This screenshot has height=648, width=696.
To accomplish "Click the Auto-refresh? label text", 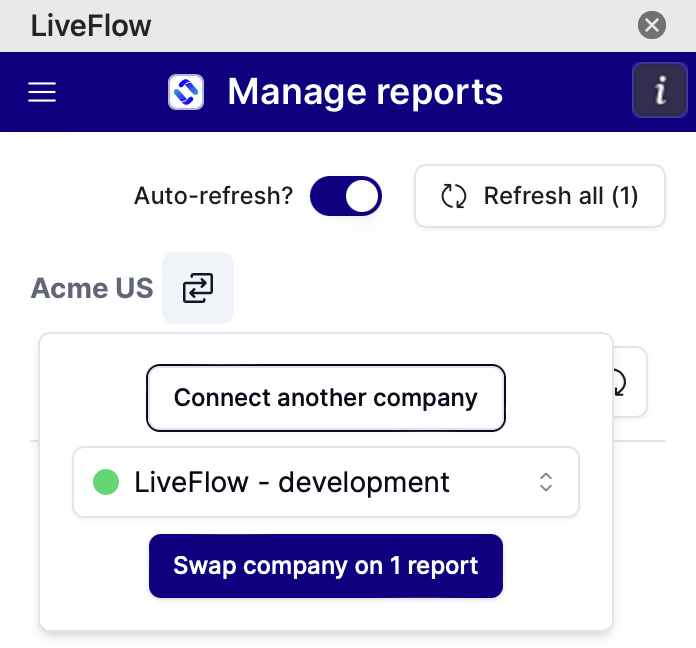I will (x=214, y=196).
